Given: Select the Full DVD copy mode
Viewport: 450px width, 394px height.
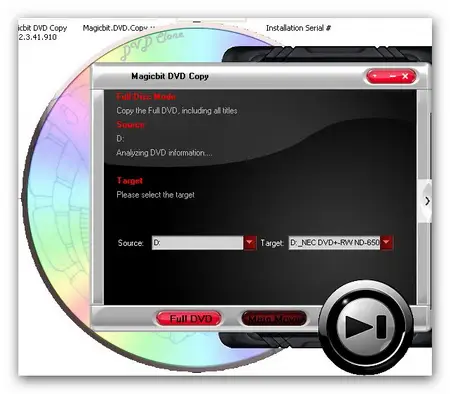Looking at the screenshot, I should coord(189,318).
